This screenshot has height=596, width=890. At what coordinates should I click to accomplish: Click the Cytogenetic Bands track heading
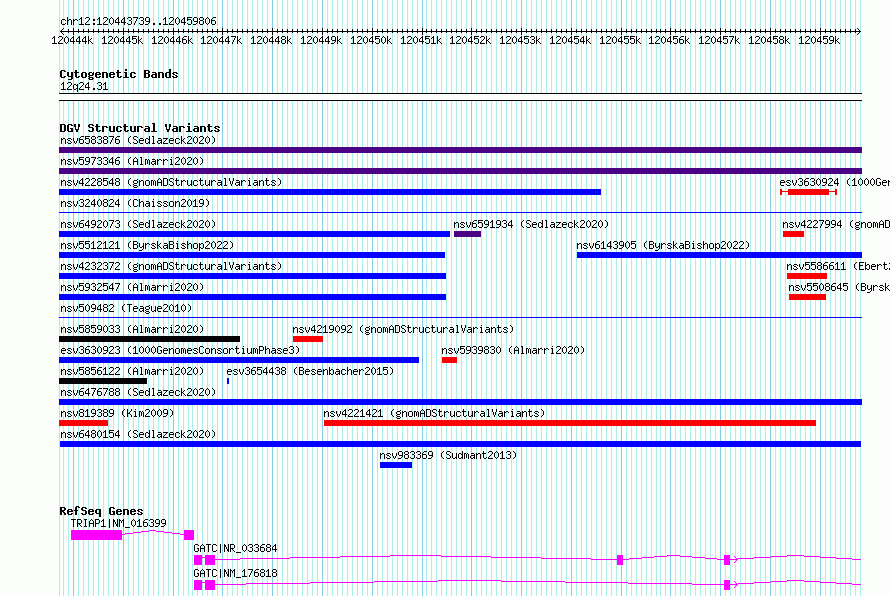119,74
